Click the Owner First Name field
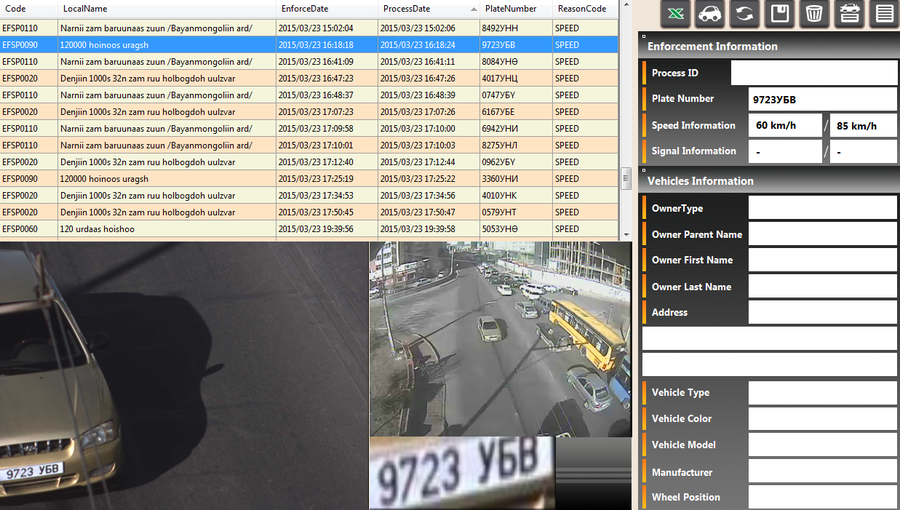 pyautogui.click(x=822, y=260)
